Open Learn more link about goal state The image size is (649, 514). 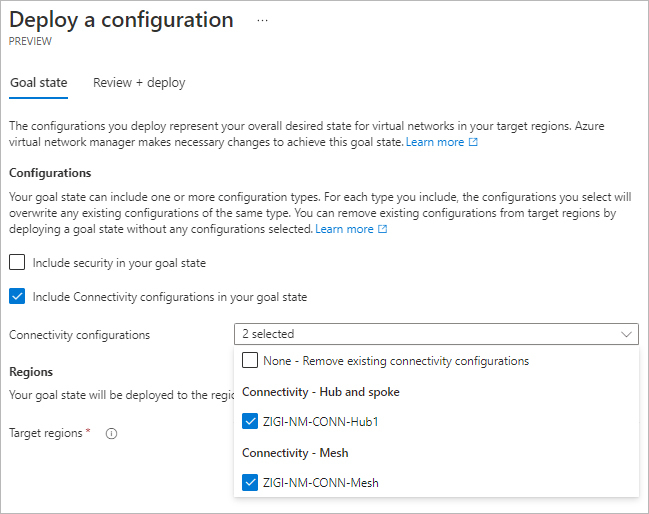(434, 143)
